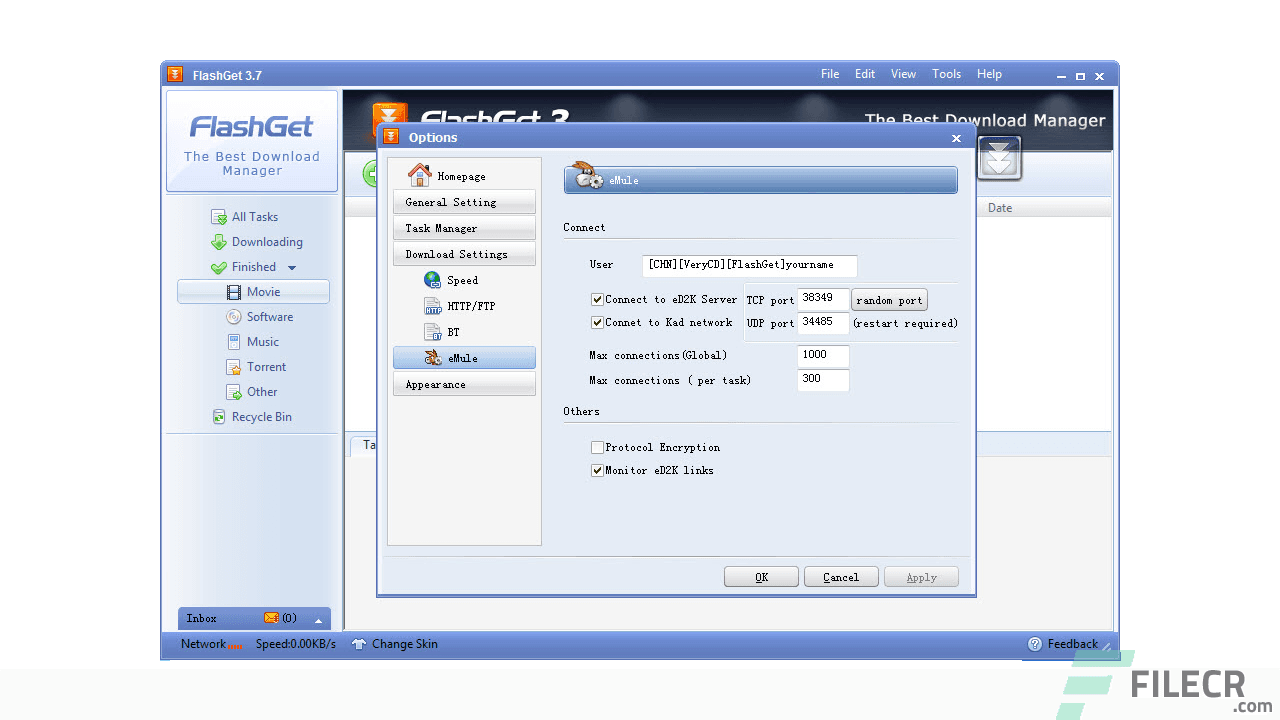
Task: Click the Music note icon
Action: click(x=234, y=342)
